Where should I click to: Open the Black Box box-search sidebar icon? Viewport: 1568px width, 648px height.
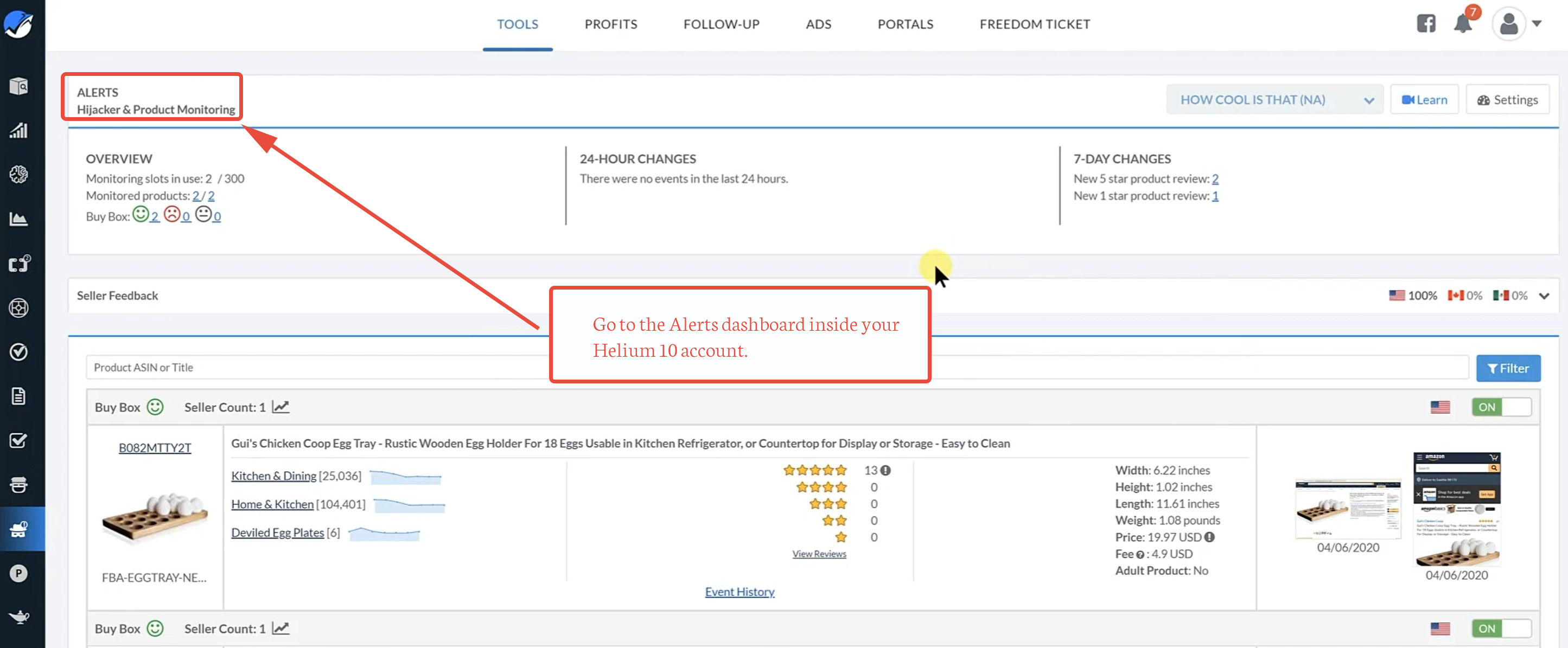18,86
